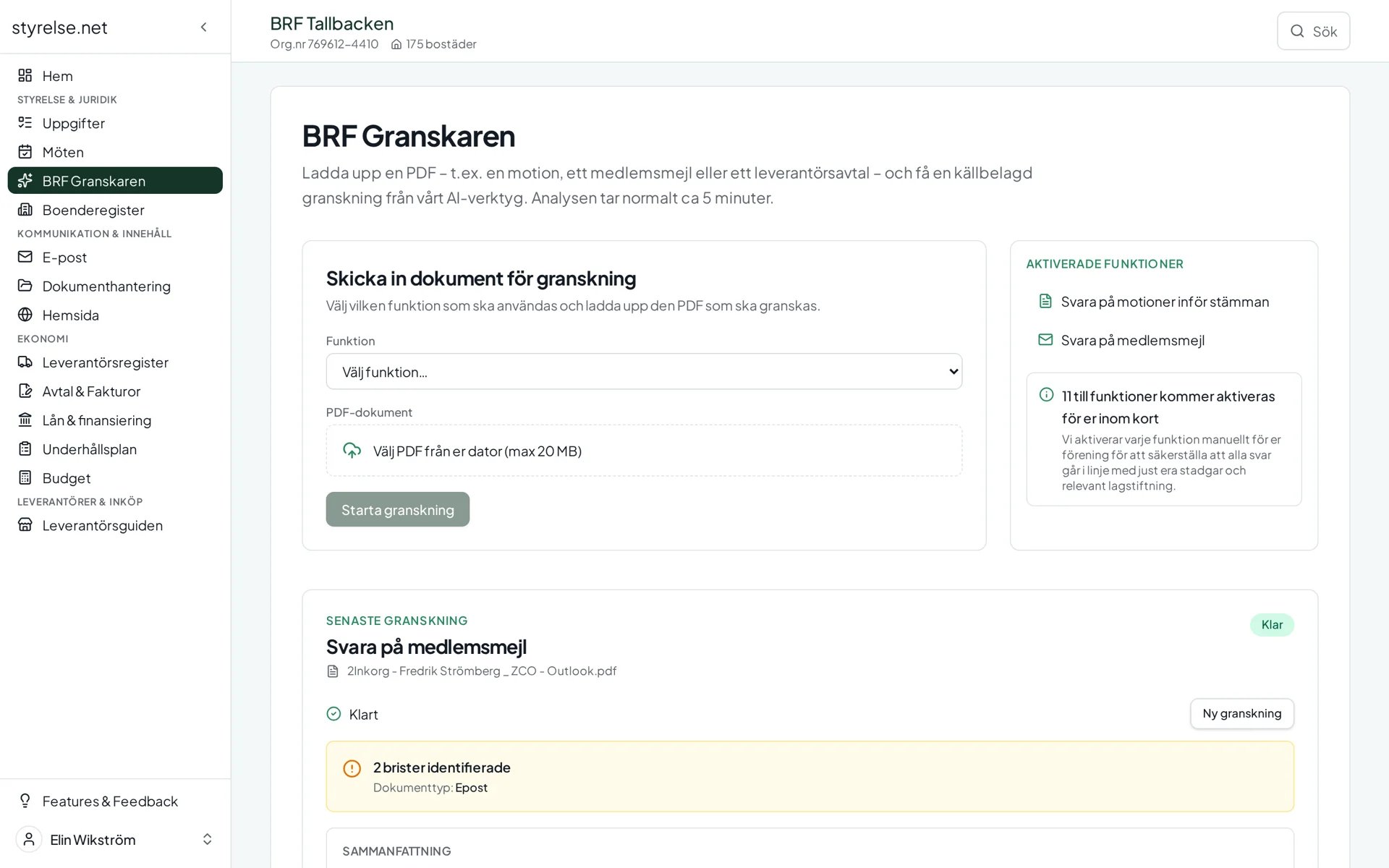The height and width of the screenshot is (868, 1389).
Task: Go to Boenderegister in the sidebar
Action: point(116,209)
